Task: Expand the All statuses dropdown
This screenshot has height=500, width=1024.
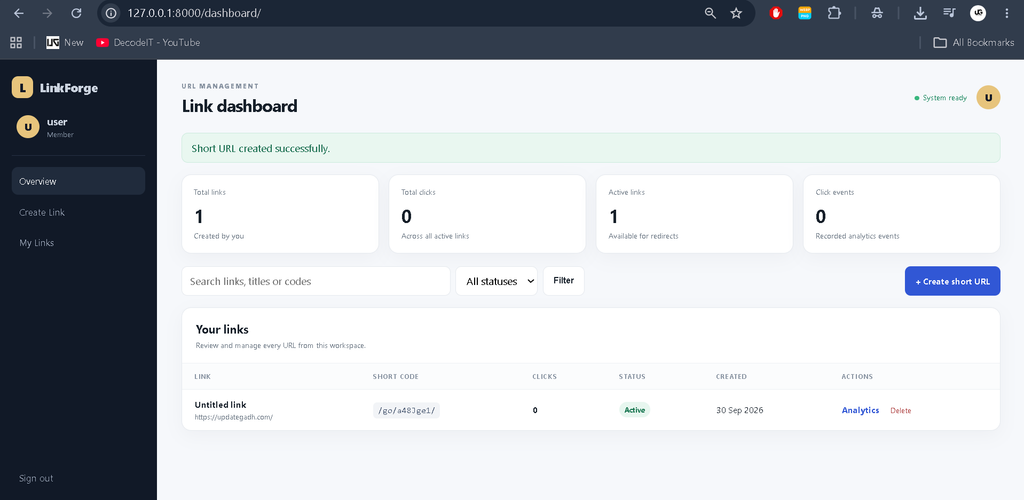Action: 496,281
